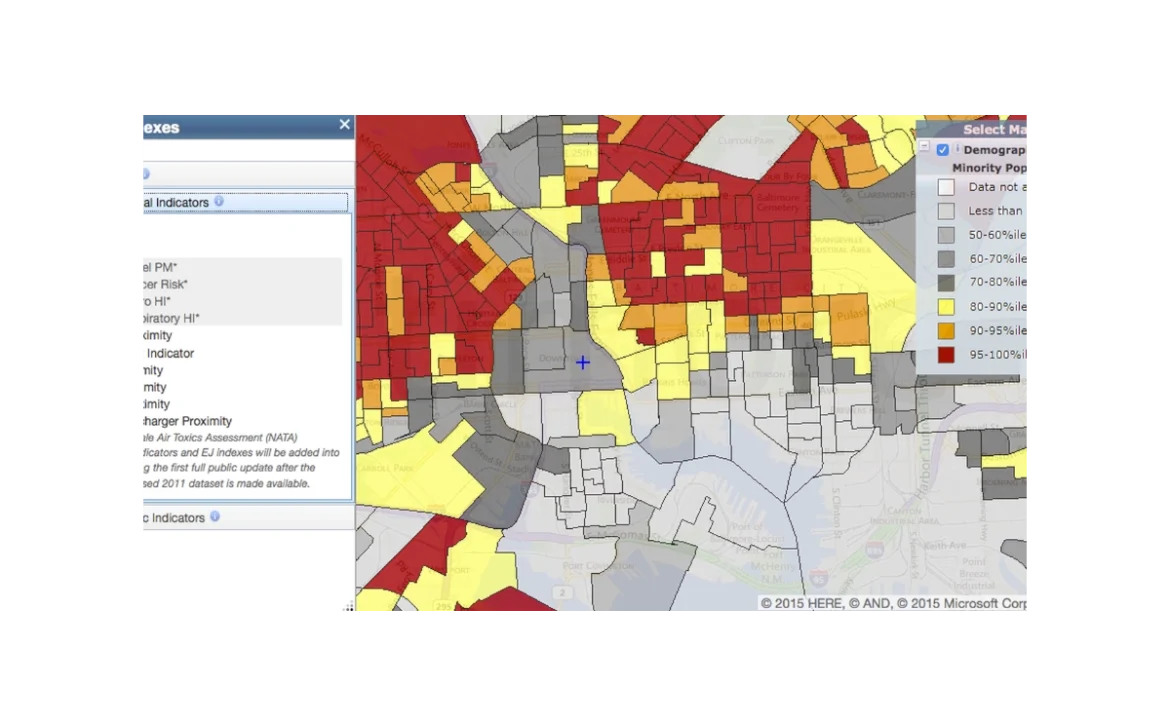Uncheck the Demographic layer checkbox in legend
The width and height of the screenshot is (1170, 725).
pos(942,150)
